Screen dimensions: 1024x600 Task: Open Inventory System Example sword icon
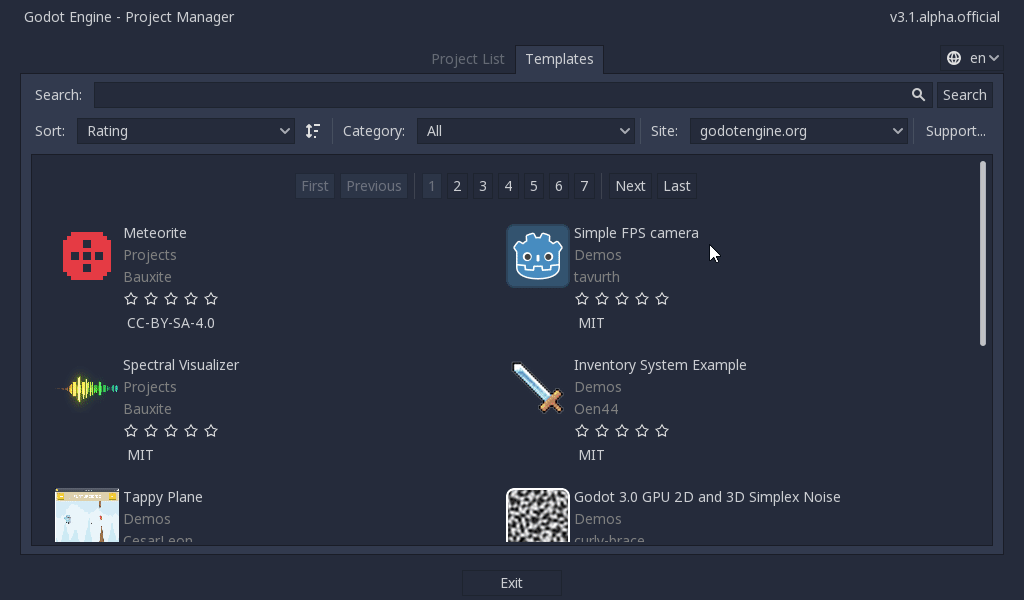click(x=537, y=388)
